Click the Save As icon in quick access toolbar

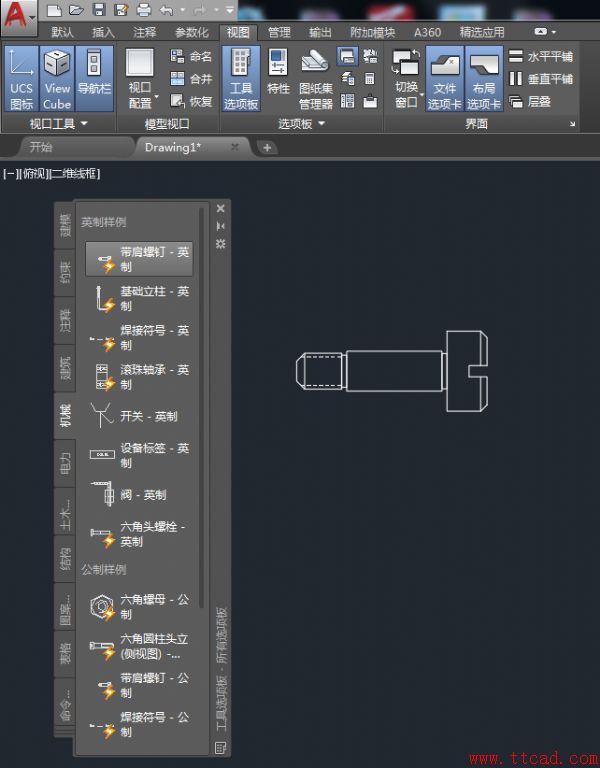pos(120,9)
